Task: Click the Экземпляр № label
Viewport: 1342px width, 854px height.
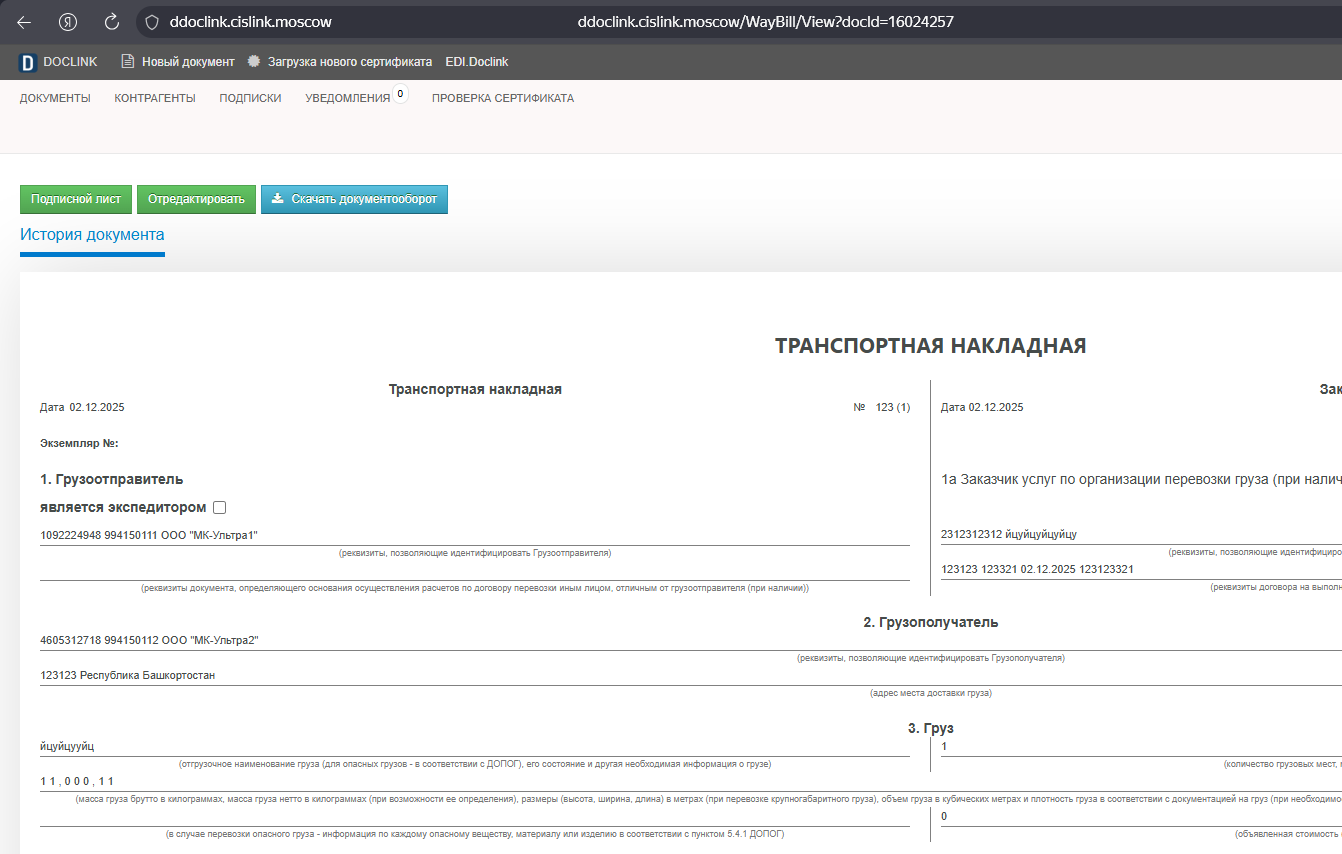Action: (80, 443)
